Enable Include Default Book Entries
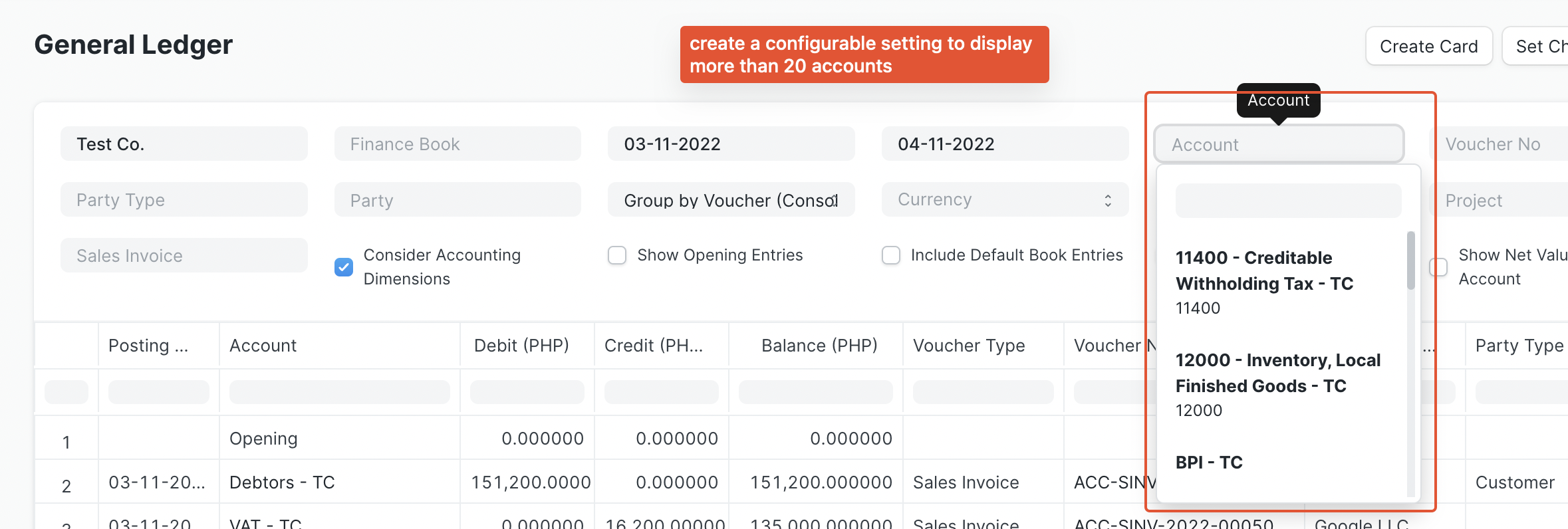 [x=890, y=255]
